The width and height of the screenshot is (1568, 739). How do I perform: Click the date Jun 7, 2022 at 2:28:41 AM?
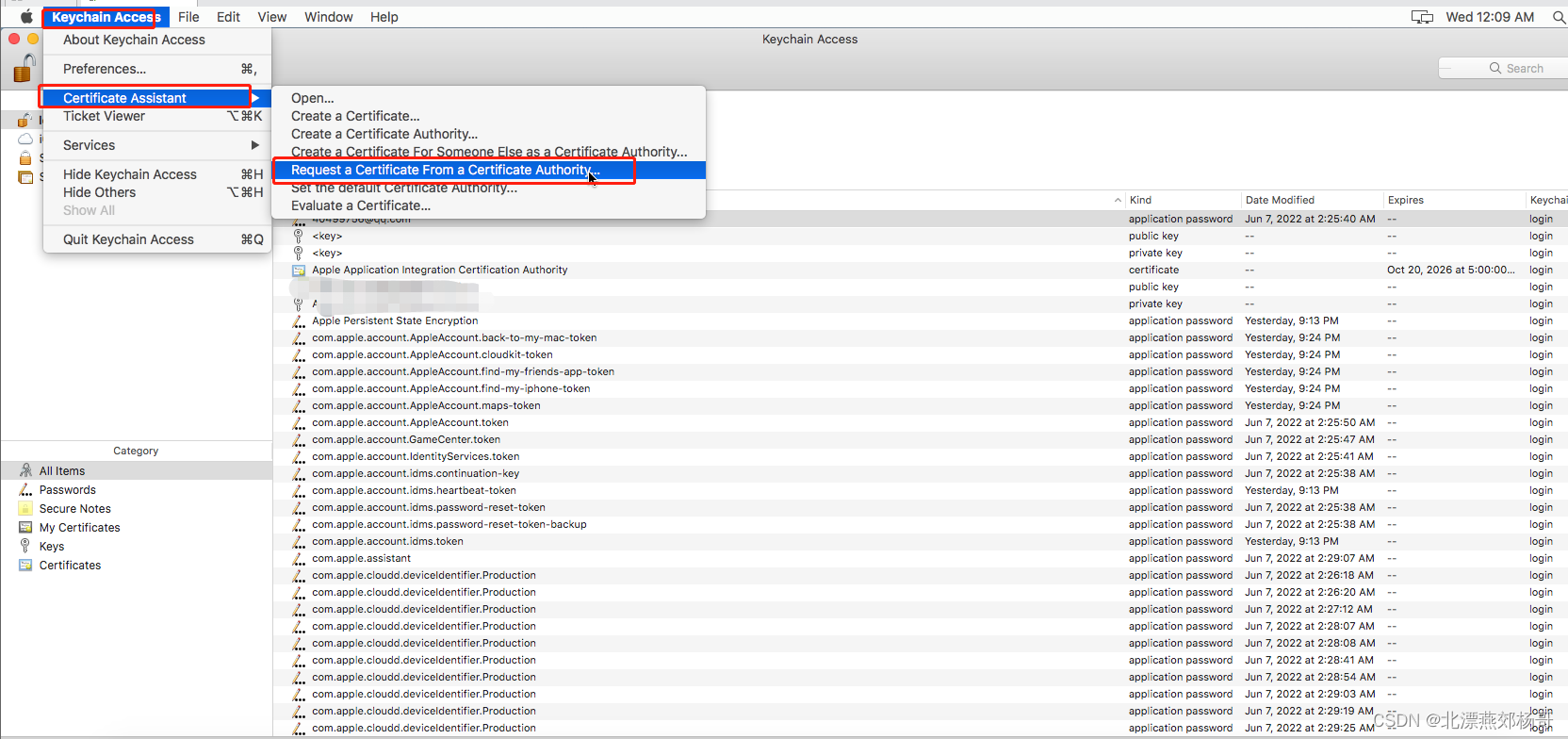[1310, 660]
